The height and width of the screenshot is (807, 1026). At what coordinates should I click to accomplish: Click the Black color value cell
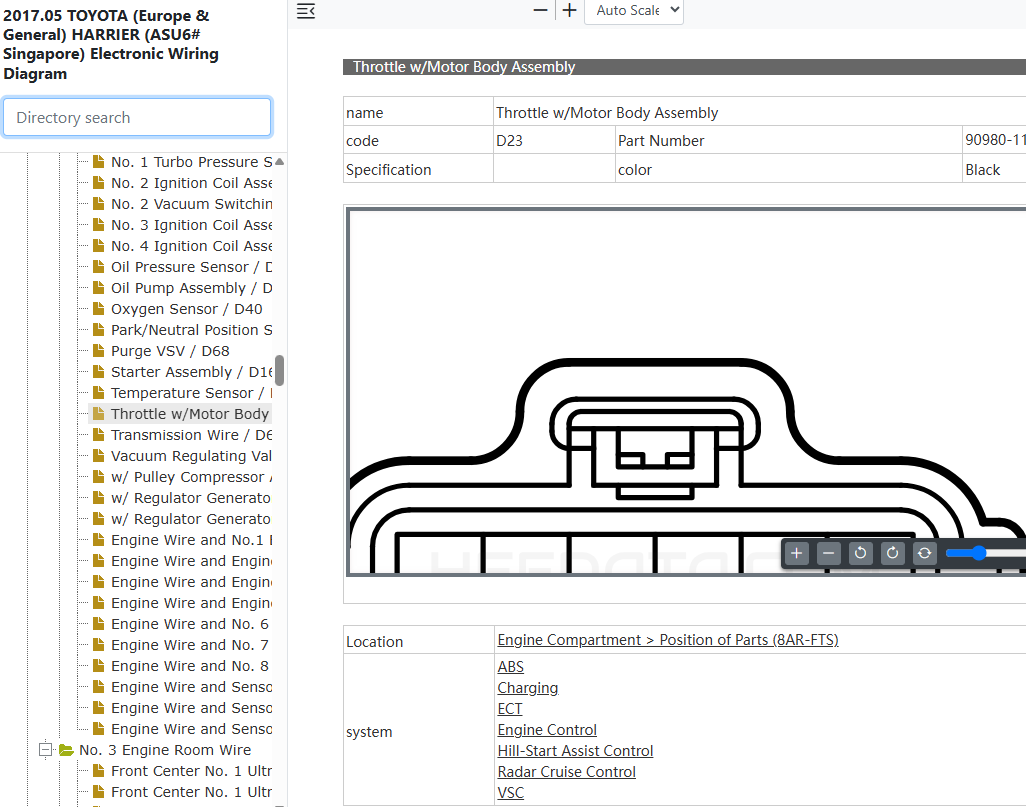994,169
